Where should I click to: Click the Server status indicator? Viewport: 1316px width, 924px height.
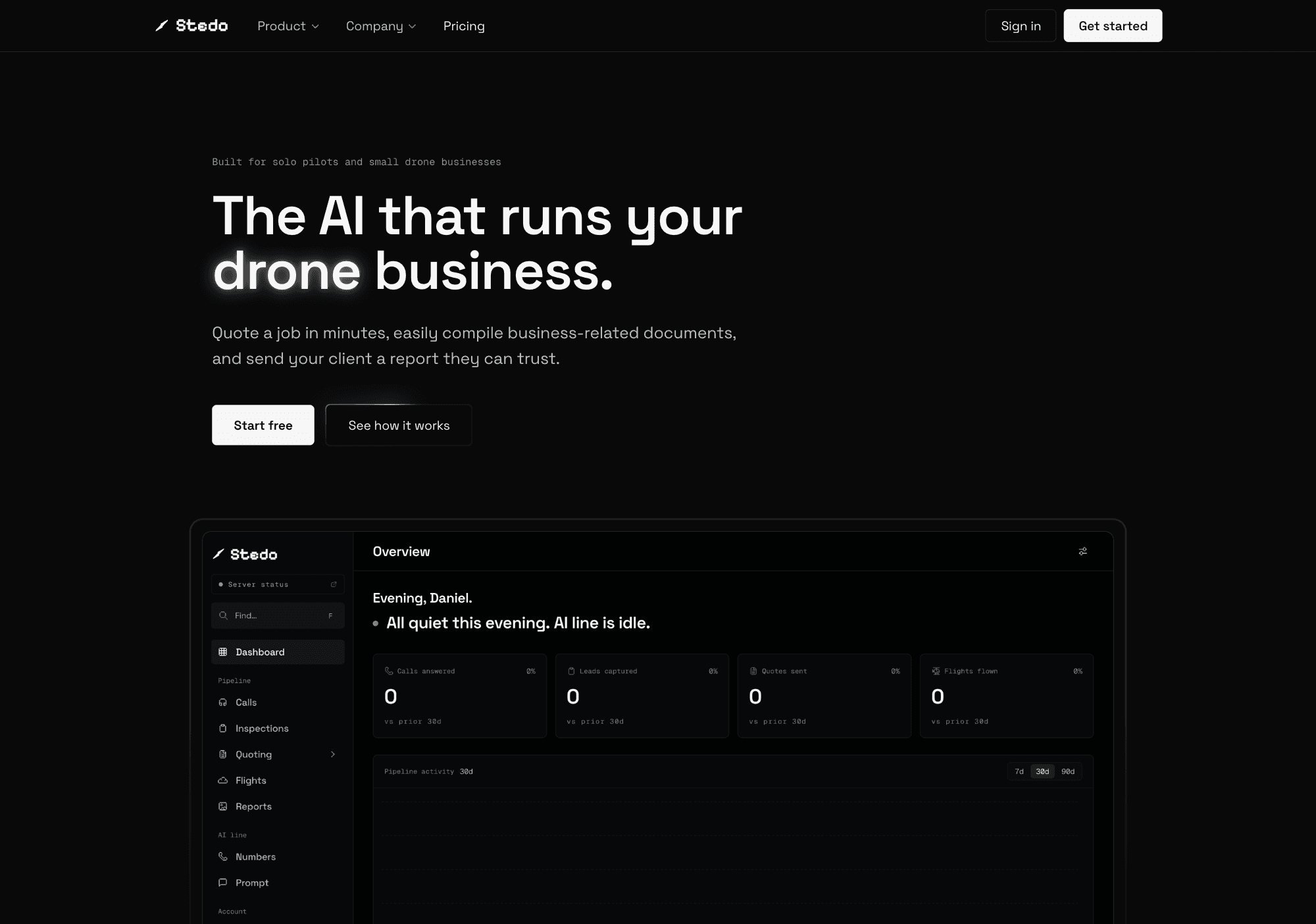[278, 584]
